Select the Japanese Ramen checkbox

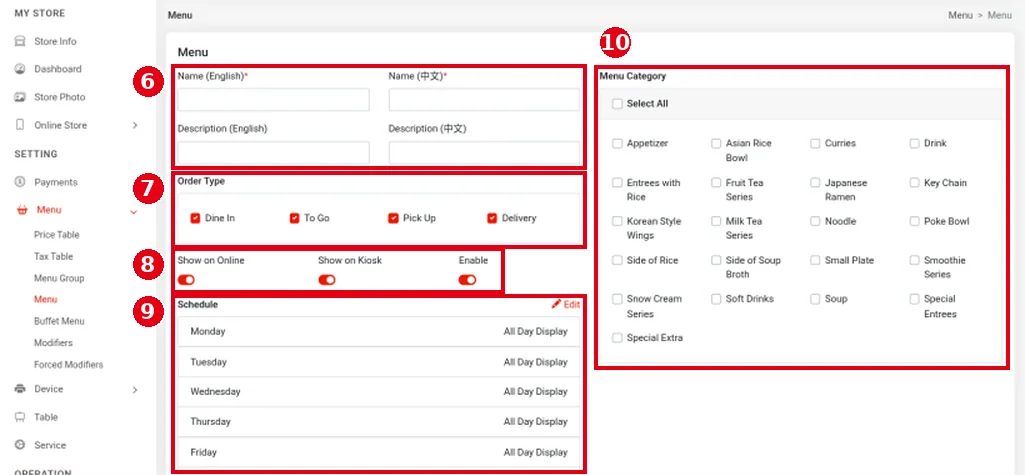(x=815, y=183)
